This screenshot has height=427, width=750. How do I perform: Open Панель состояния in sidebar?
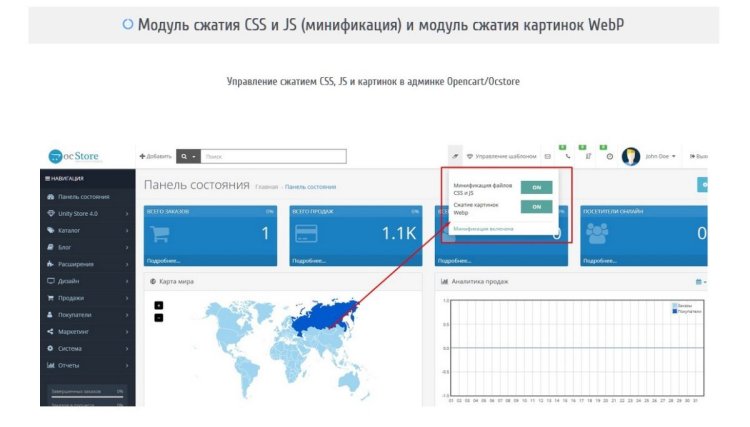[83, 196]
